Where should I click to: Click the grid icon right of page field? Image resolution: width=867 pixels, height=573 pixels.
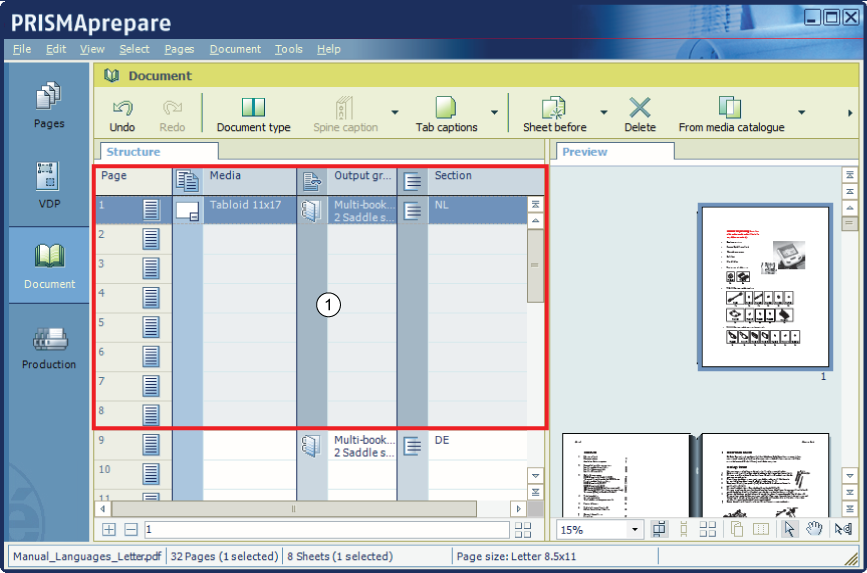[523, 530]
